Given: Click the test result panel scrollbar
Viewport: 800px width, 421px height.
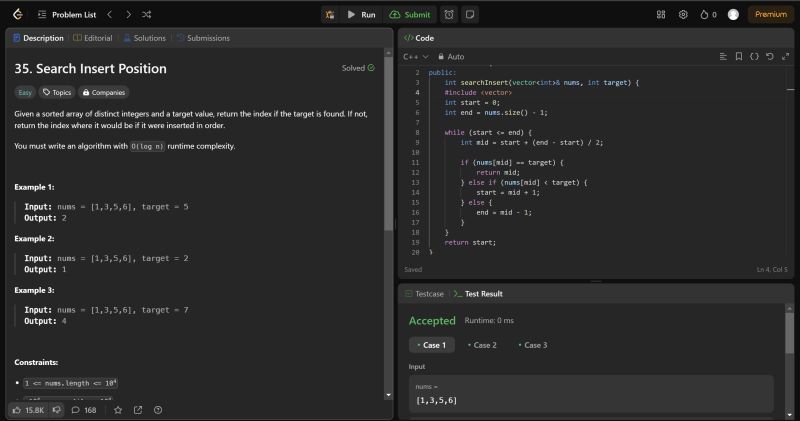Looking at the screenshot, I should (789, 332).
